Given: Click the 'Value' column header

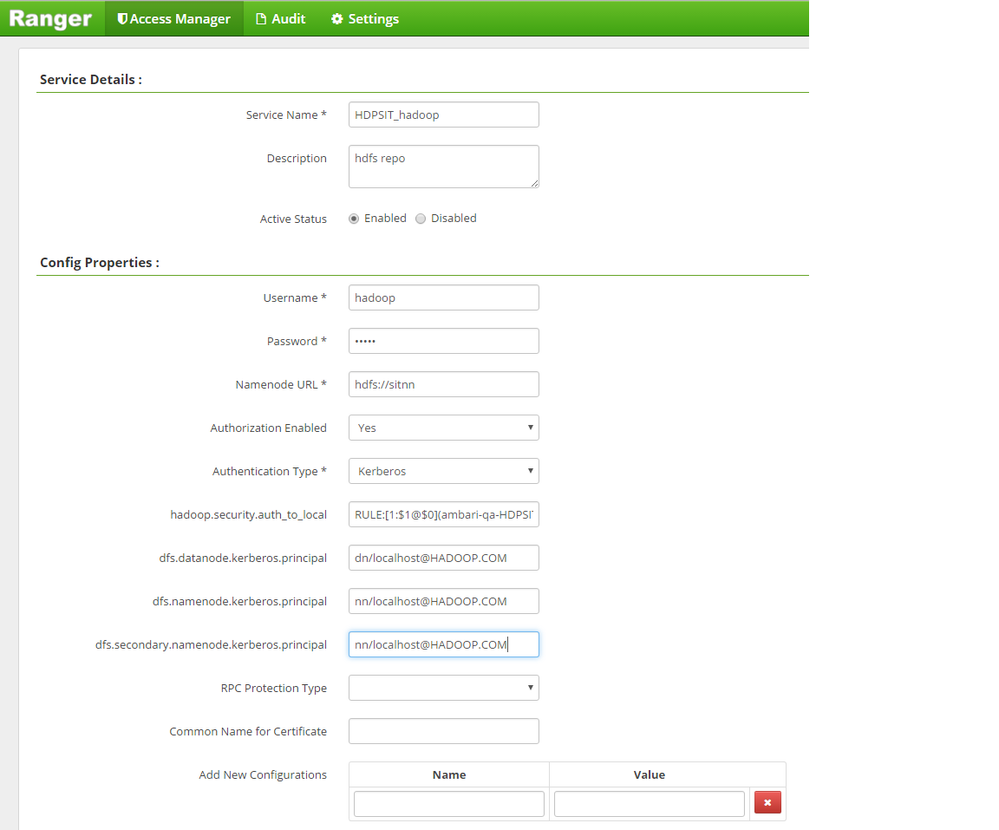Looking at the screenshot, I should (649, 775).
